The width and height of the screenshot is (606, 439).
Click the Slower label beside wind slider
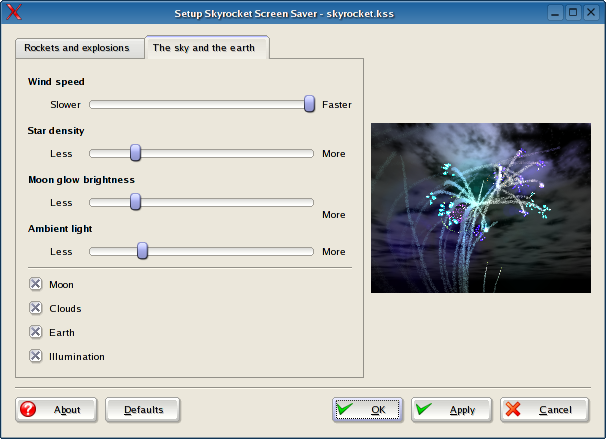tap(65, 105)
